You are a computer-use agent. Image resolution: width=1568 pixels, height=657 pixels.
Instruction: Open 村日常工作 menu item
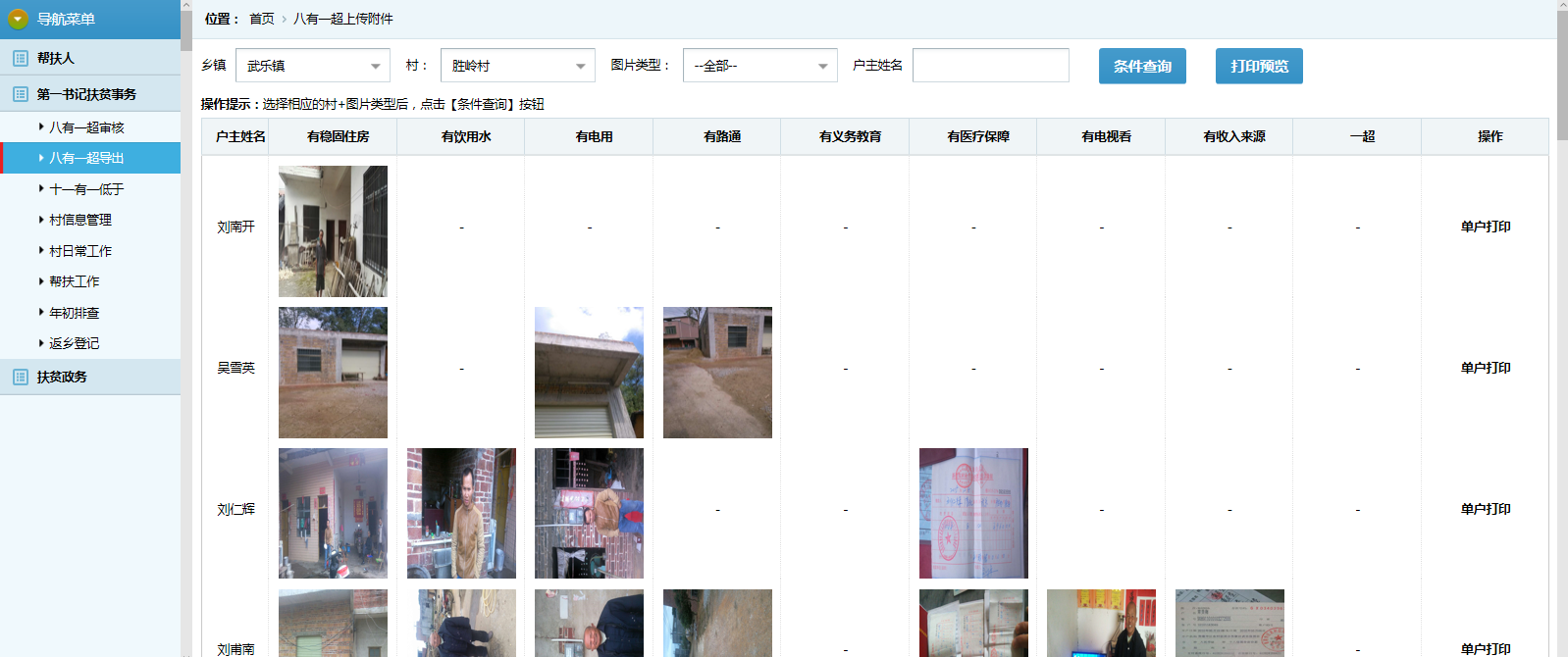[80, 251]
